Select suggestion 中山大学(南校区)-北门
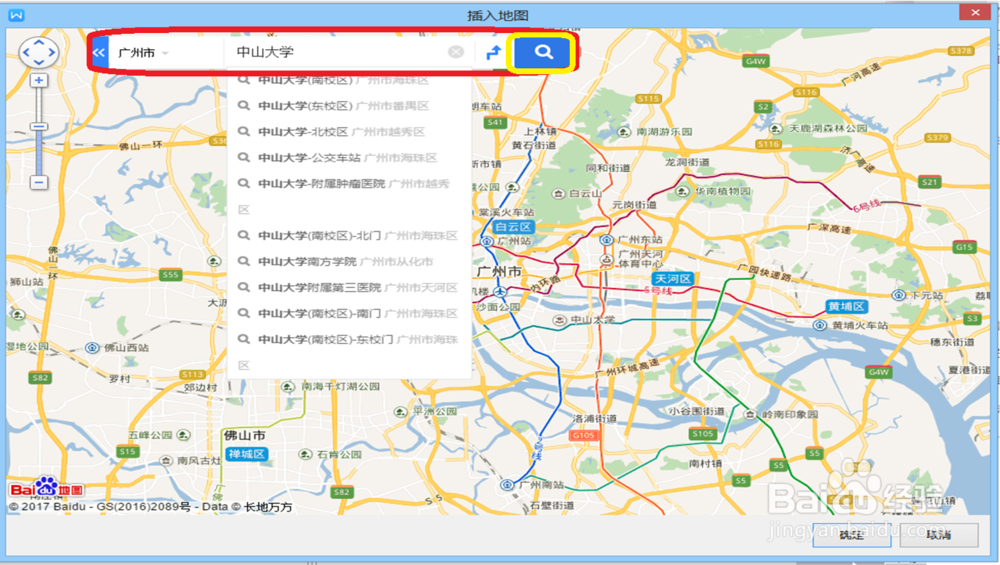This screenshot has height=565, width=1000. (x=349, y=235)
